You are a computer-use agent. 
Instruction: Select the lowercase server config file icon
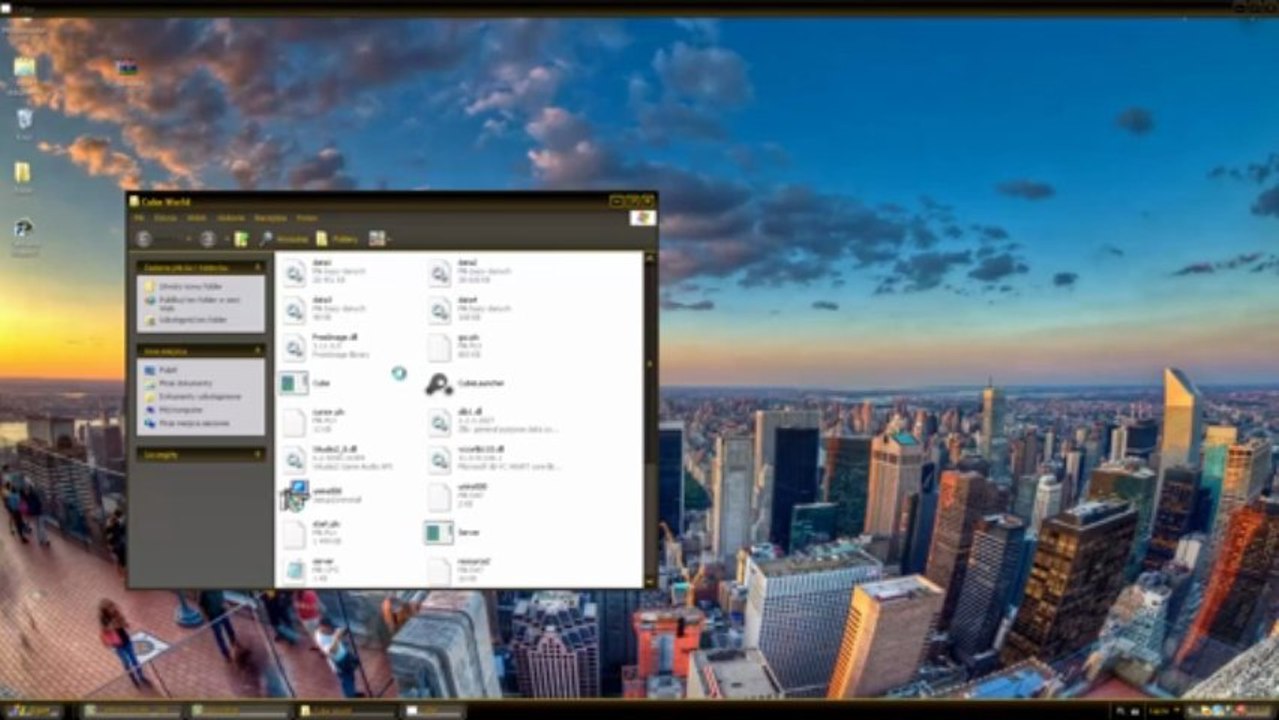tap(294, 571)
